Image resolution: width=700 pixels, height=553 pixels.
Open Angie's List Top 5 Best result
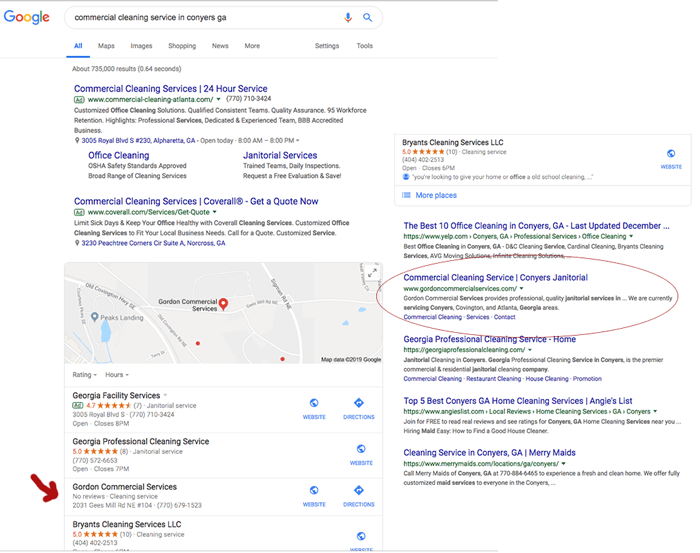[x=518, y=401]
